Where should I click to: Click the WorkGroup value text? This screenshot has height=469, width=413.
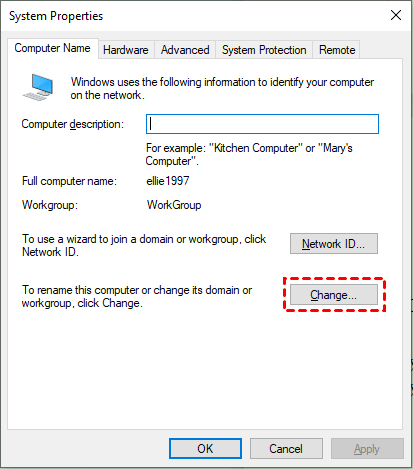174,205
